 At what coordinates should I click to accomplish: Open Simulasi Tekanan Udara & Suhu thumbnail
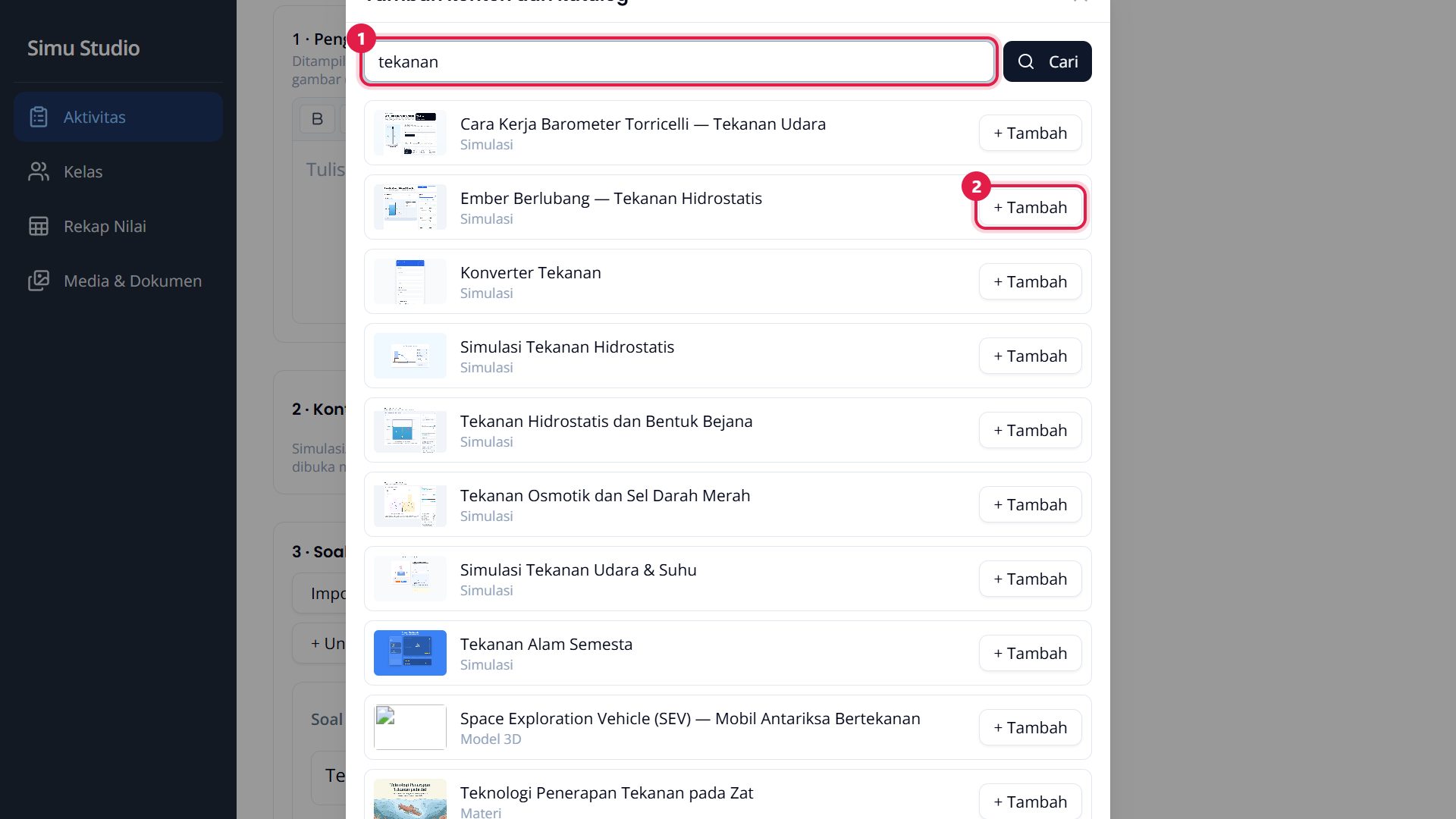pyautogui.click(x=410, y=579)
